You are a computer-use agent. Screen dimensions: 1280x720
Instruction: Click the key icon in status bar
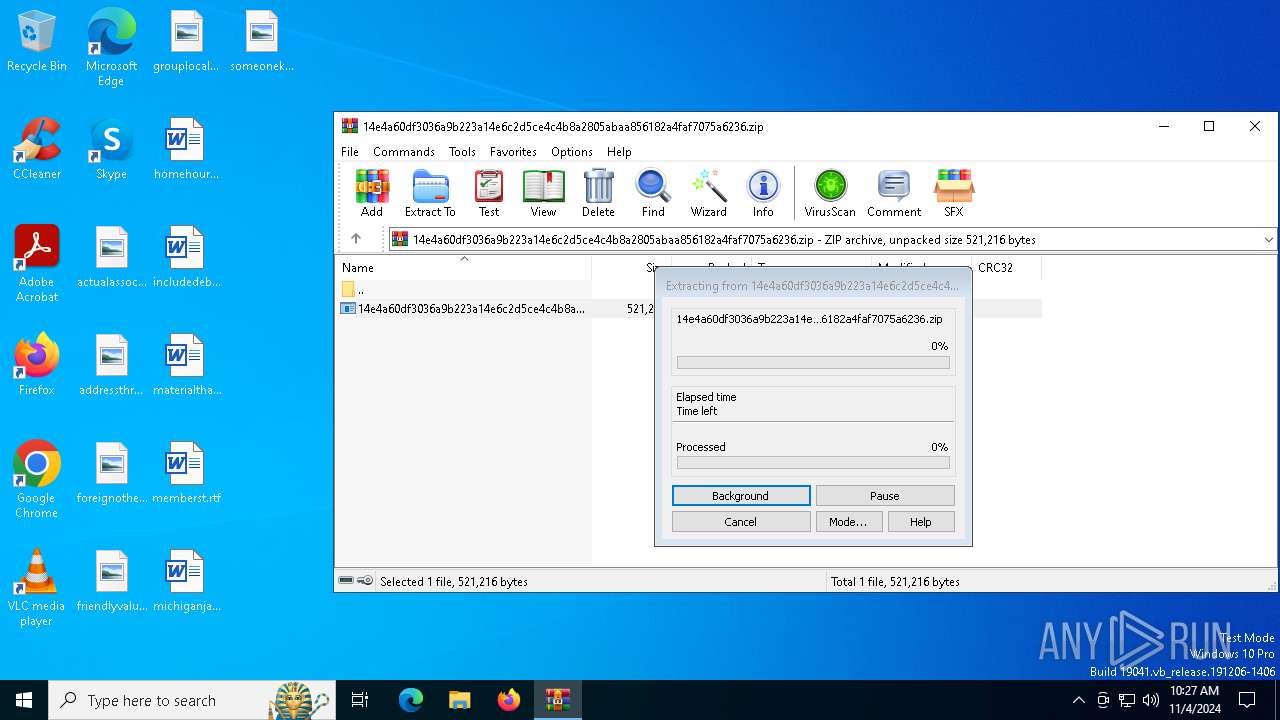[365, 581]
